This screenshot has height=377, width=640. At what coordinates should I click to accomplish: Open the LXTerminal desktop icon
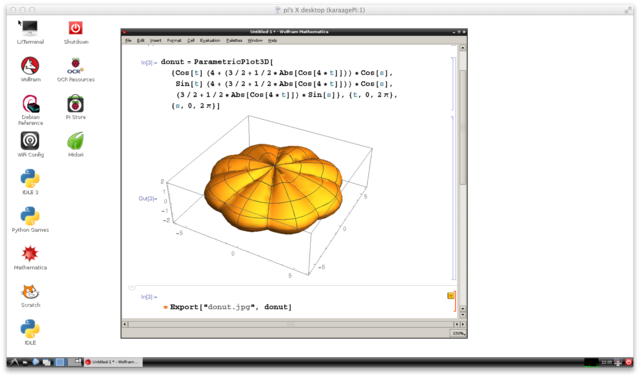30,32
